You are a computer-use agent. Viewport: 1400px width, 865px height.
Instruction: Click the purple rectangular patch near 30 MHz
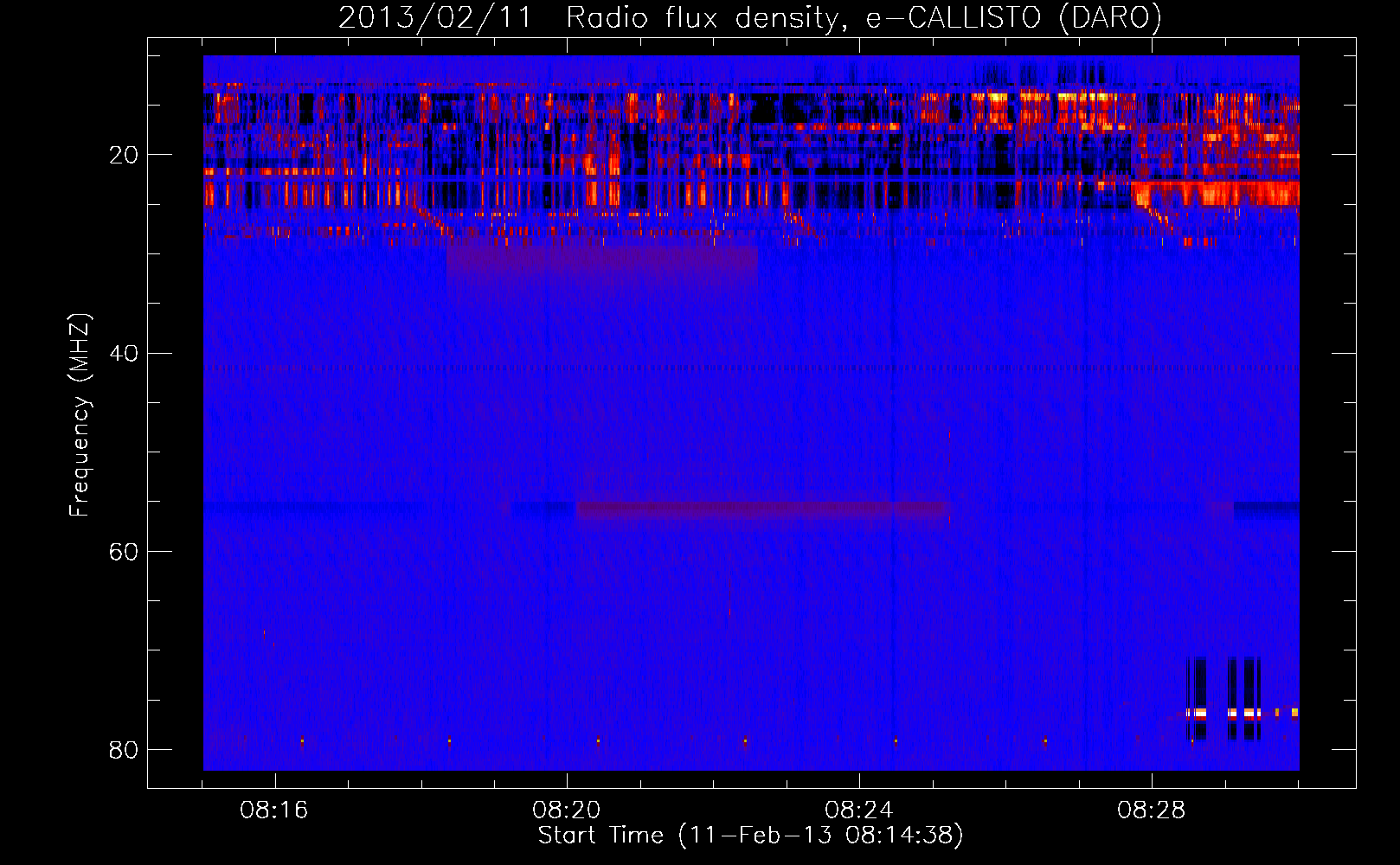pyautogui.click(x=602, y=262)
